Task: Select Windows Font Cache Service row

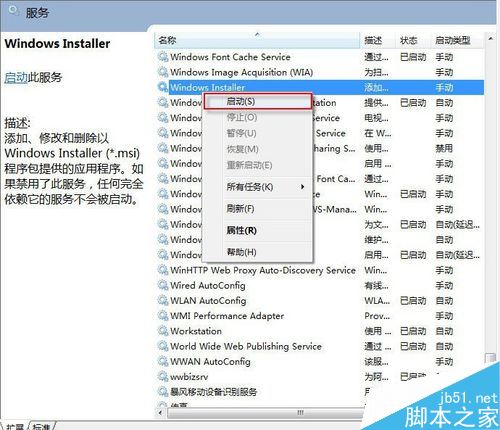Action: point(320,57)
